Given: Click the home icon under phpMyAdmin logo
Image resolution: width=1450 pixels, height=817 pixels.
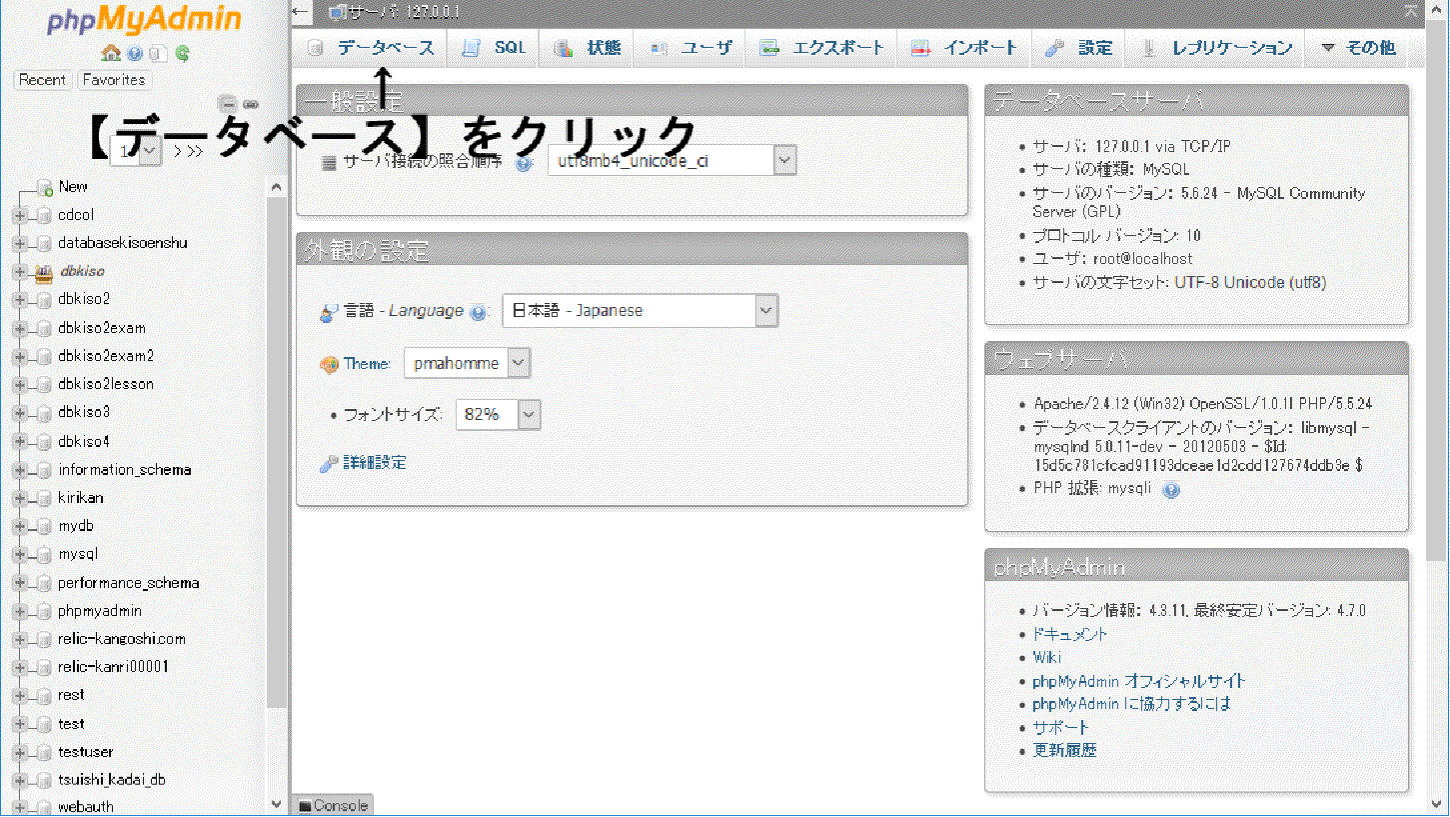Looking at the screenshot, I should click(111, 54).
